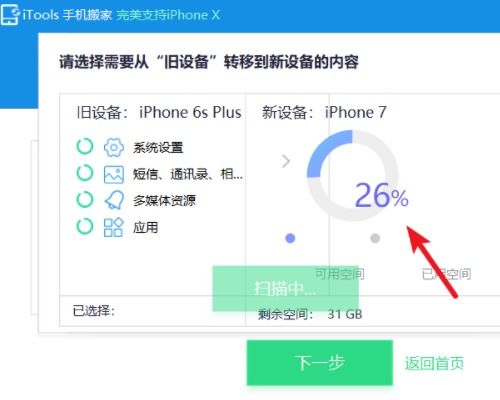Image resolution: width=500 pixels, height=400 pixels.
Task: Toggle the 应用 selection circle
Action: 85,226
